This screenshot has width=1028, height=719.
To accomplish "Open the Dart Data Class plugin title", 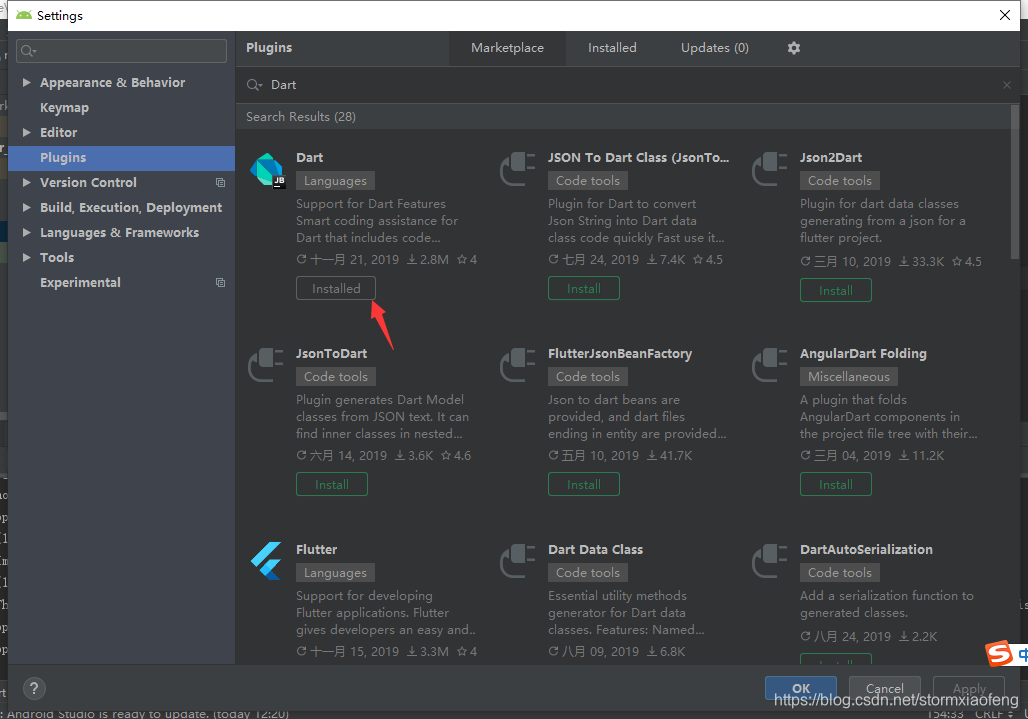I will pos(595,549).
